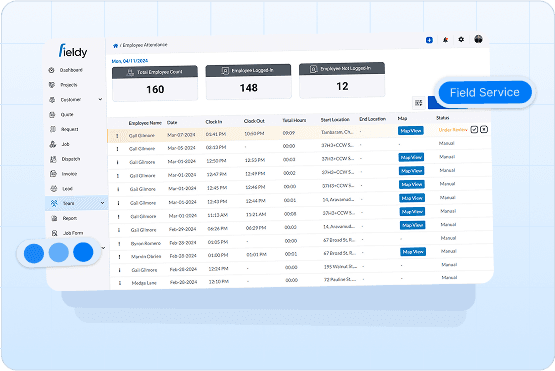Click the Employee Not Logged-In card
Screen dimensions: 555x371
(342, 80)
